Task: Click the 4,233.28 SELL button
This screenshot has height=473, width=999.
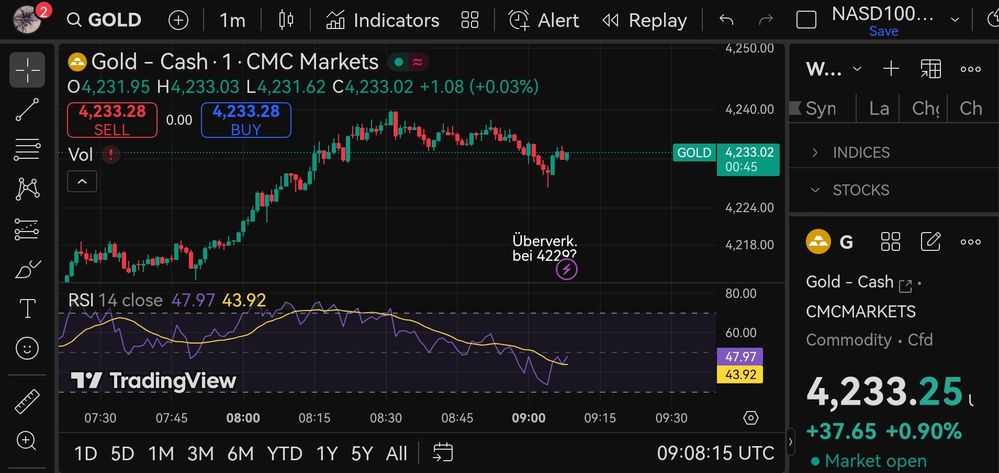Action: tap(112, 120)
